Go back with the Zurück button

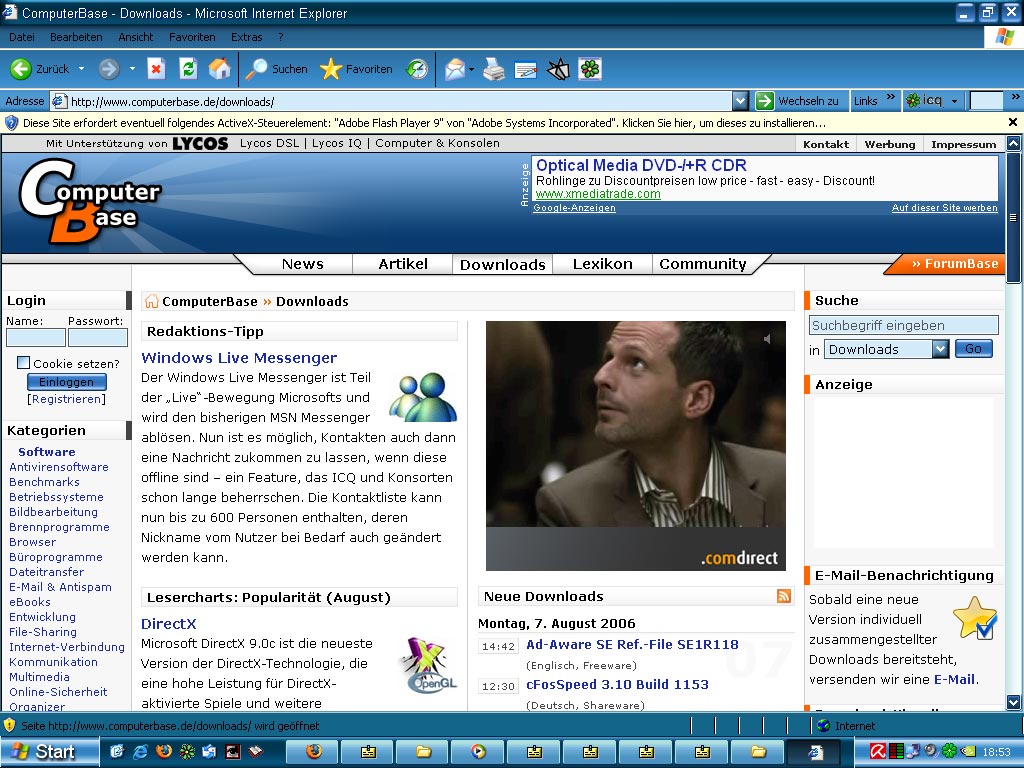[x=39, y=69]
